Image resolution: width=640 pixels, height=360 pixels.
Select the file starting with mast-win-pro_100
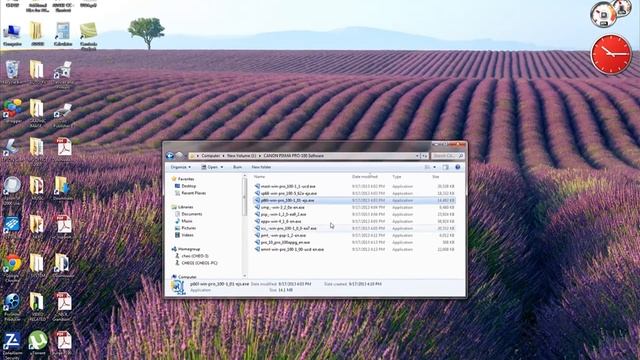pos(288,186)
